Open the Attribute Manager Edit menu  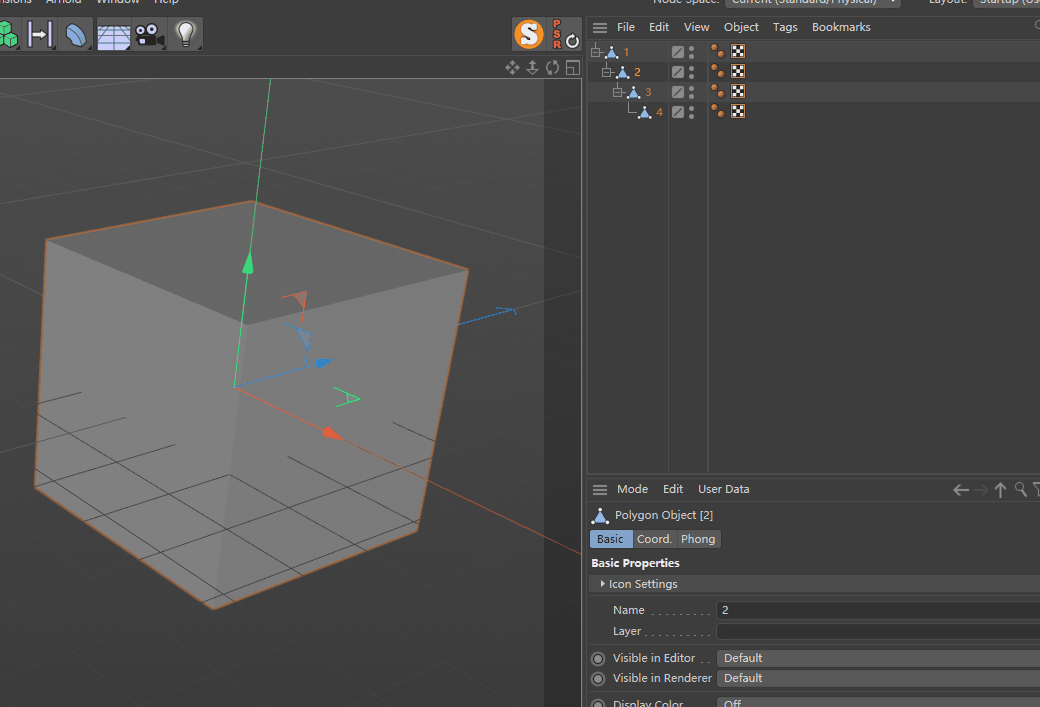point(673,489)
